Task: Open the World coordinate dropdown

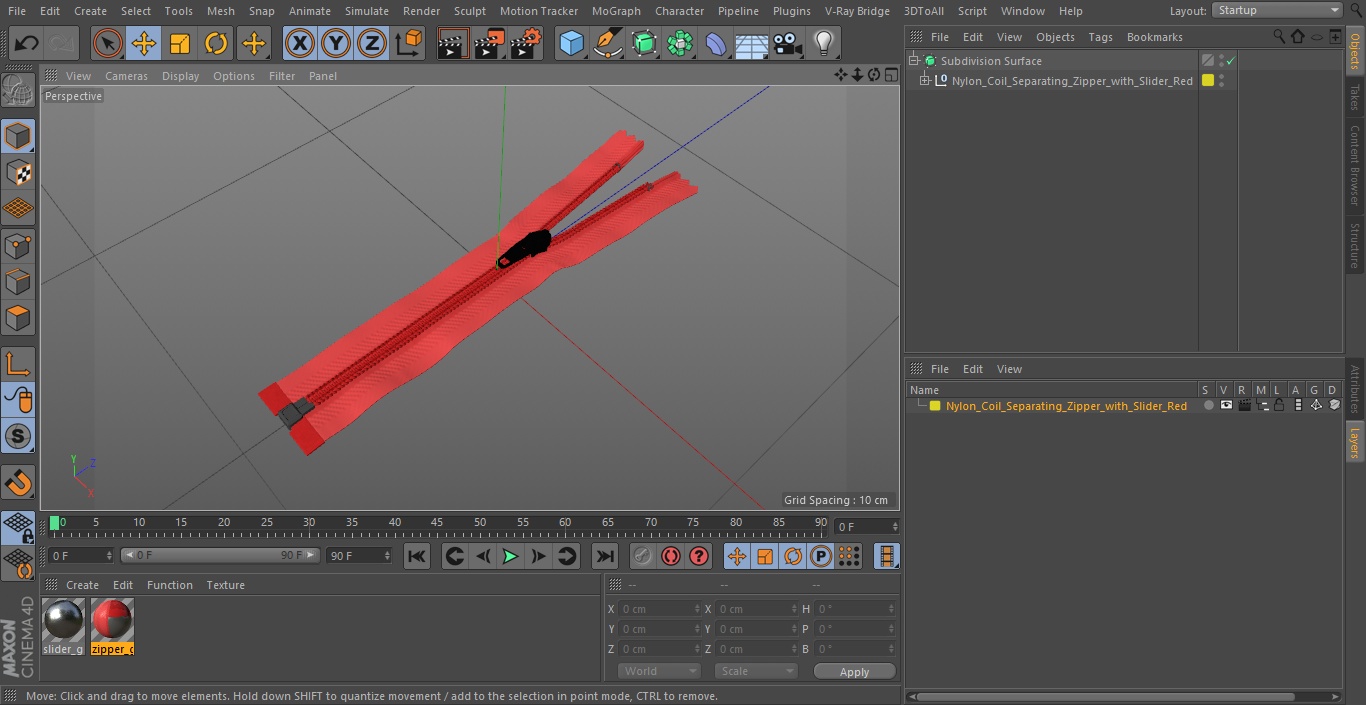Action: pyautogui.click(x=659, y=671)
